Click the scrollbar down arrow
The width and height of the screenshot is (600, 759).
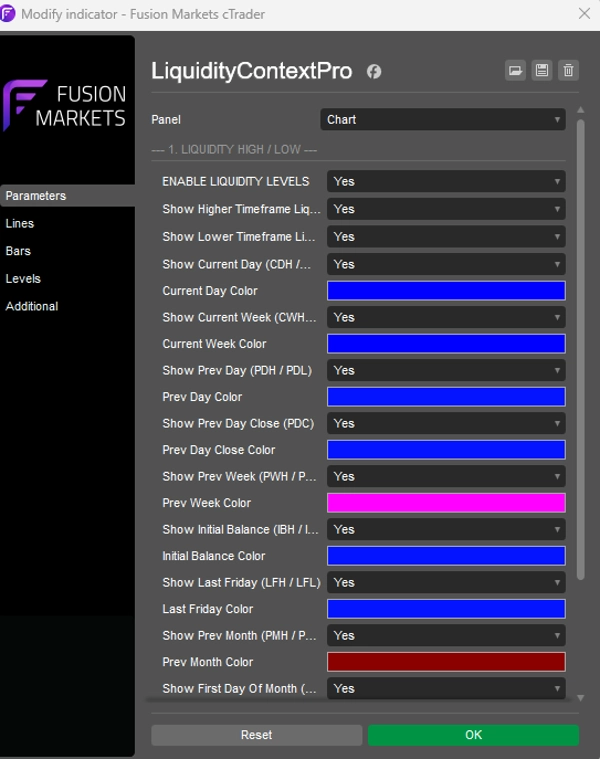pyautogui.click(x=581, y=698)
